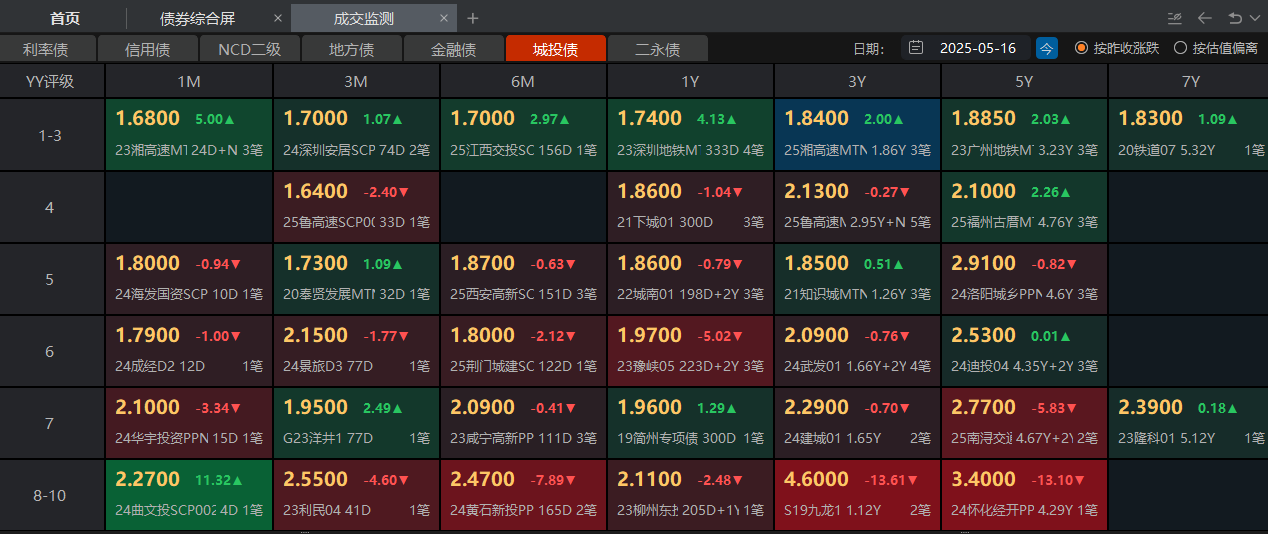Open cell 20奉贤发展 1.7300
Screen dimensions: 1268x534
click(356, 279)
